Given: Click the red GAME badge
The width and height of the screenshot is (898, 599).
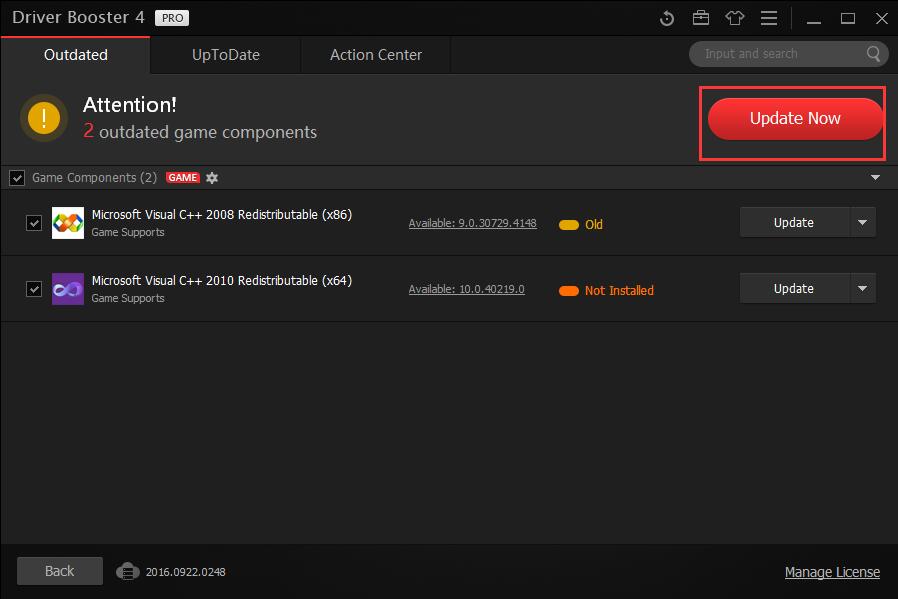Looking at the screenshot, I should (x=183, y=178).
